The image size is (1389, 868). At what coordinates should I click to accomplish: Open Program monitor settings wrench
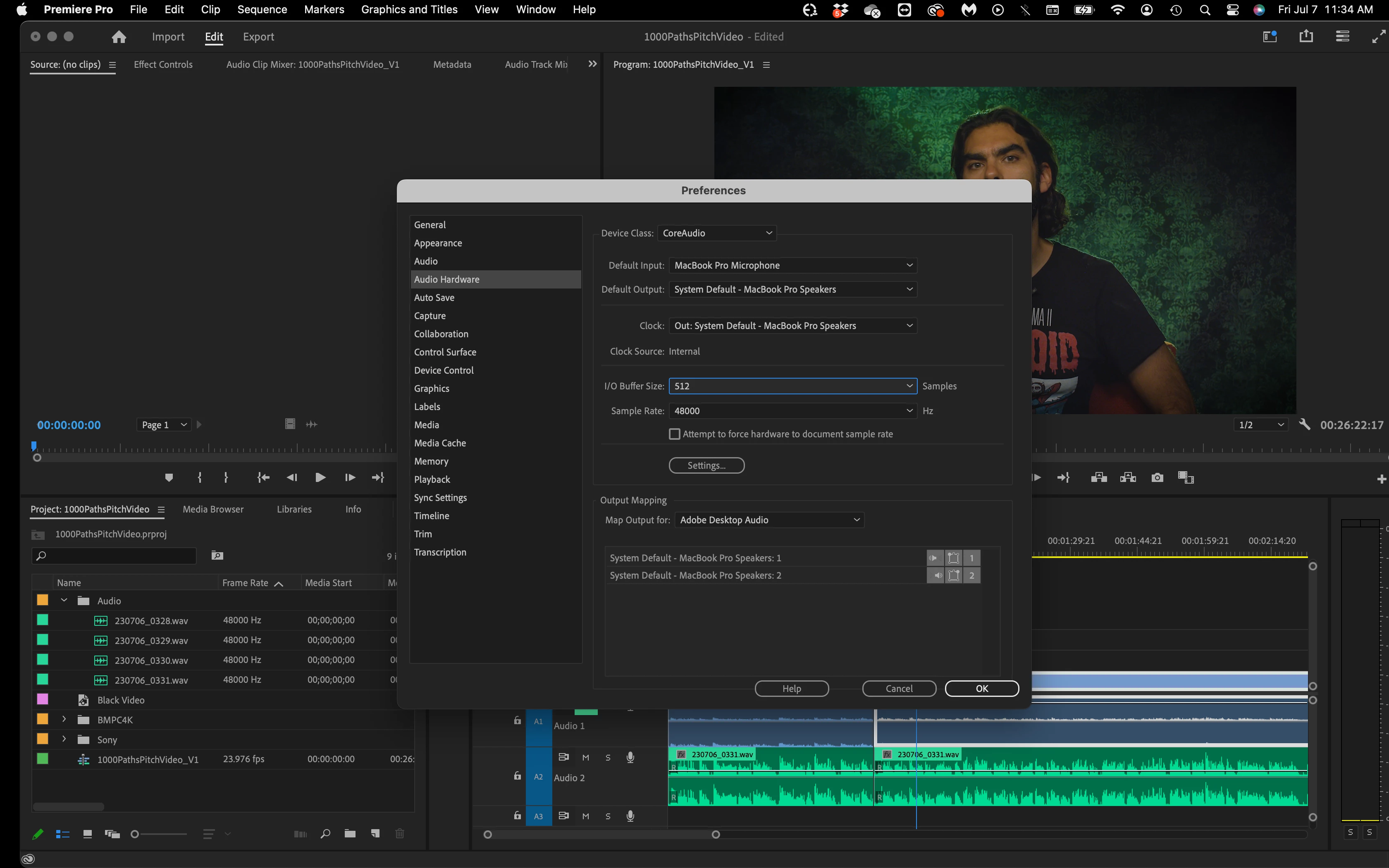(1305, 425)
